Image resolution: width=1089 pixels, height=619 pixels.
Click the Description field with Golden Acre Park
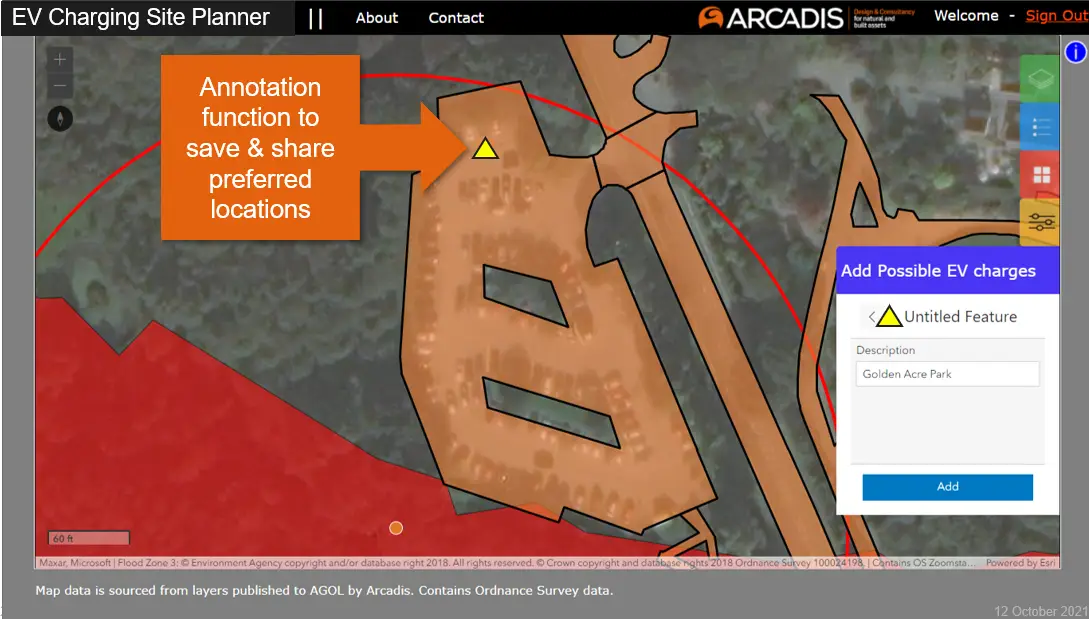click(x=947, y=374)
